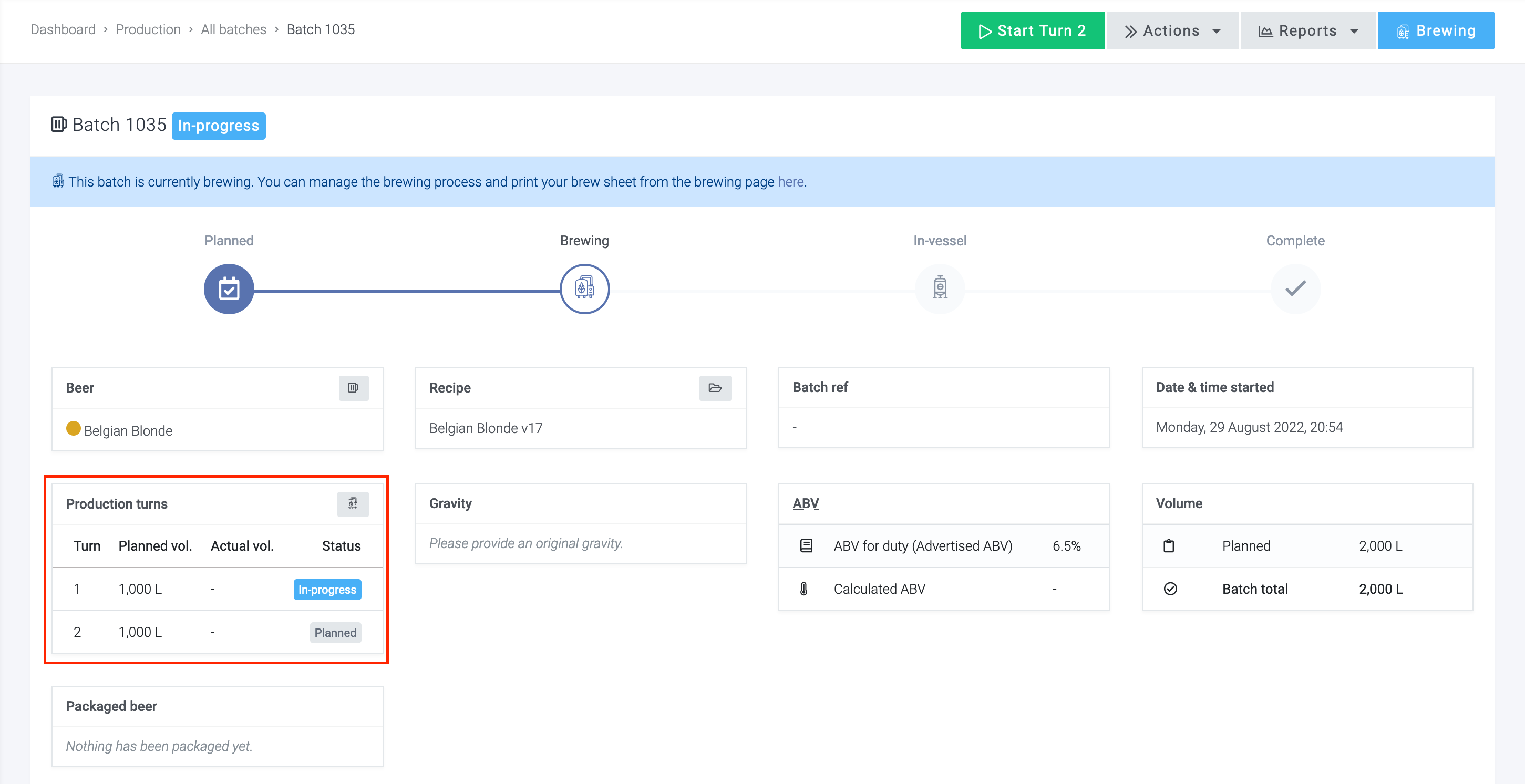Open Production breadcrumb link
The image size is (1525, 784).
pyautogui.click(x=148, y=29)
